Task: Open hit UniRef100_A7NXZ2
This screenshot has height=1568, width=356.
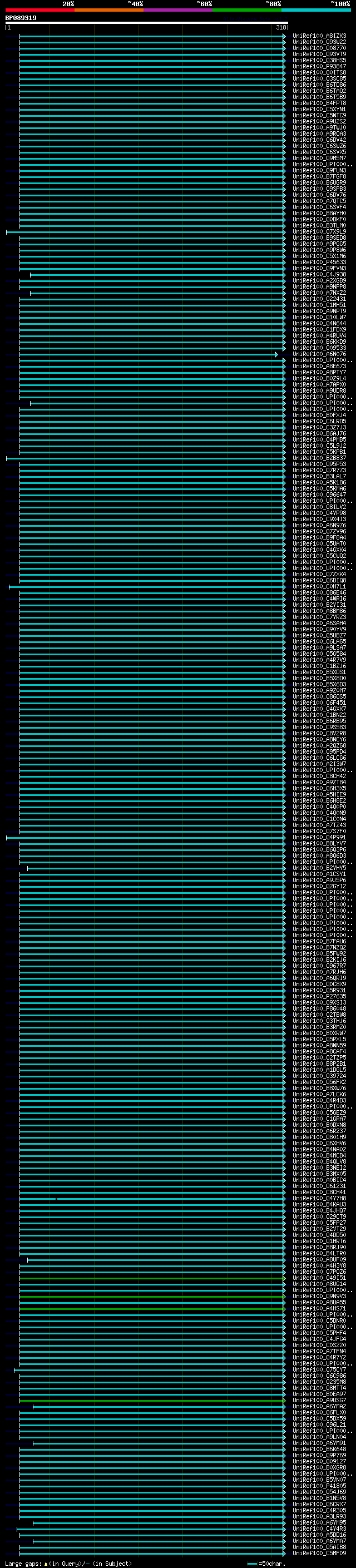Action: tap(319, 293)
